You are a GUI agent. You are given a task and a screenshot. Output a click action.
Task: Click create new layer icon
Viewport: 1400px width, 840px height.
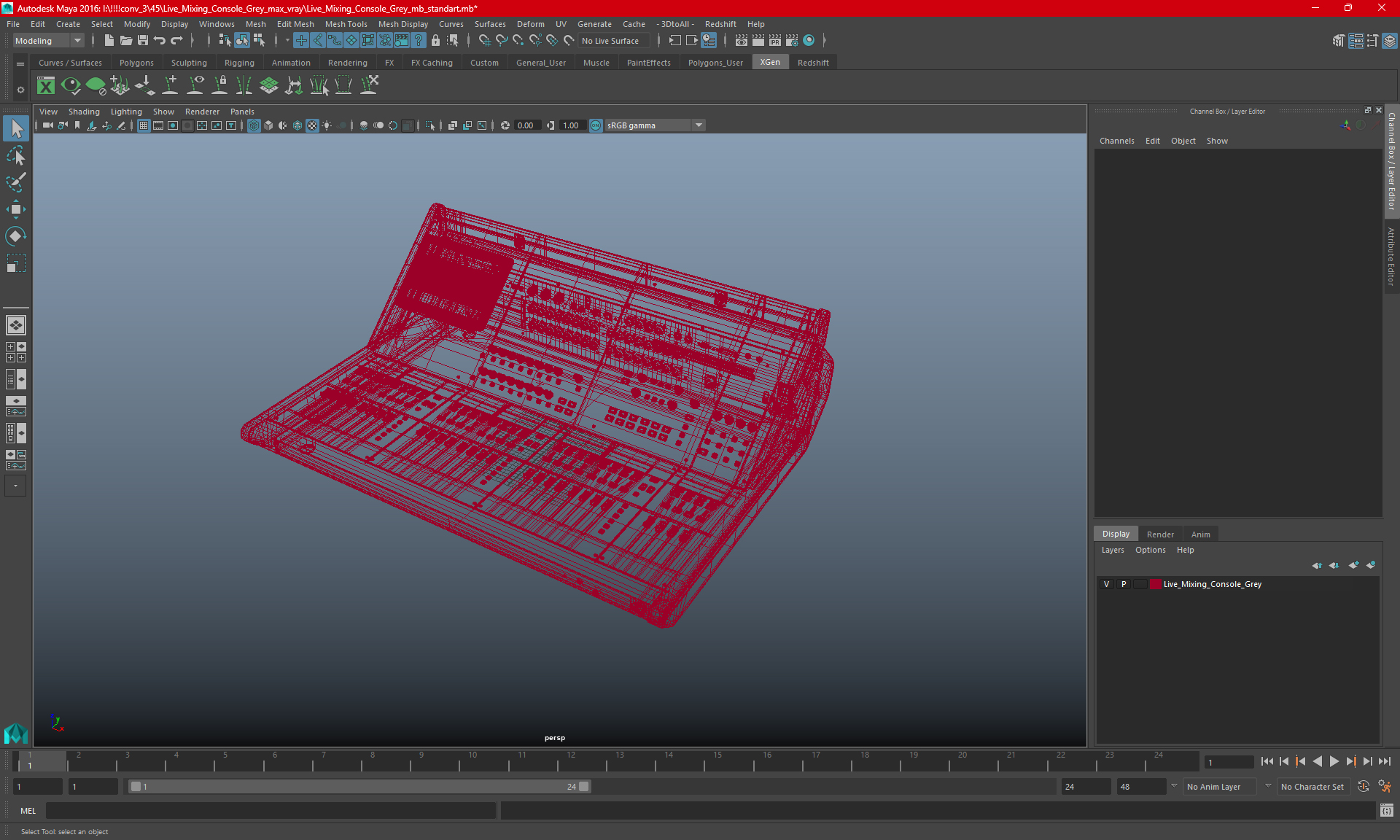pos(1354,565)
